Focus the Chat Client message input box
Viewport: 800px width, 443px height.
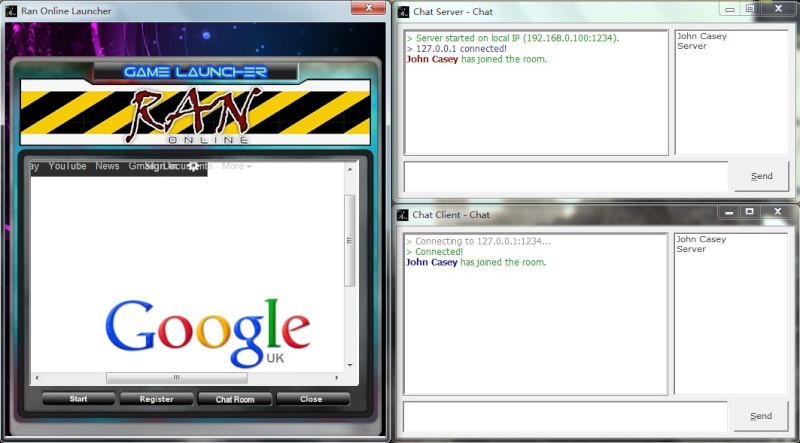click(x=565, y=417)
